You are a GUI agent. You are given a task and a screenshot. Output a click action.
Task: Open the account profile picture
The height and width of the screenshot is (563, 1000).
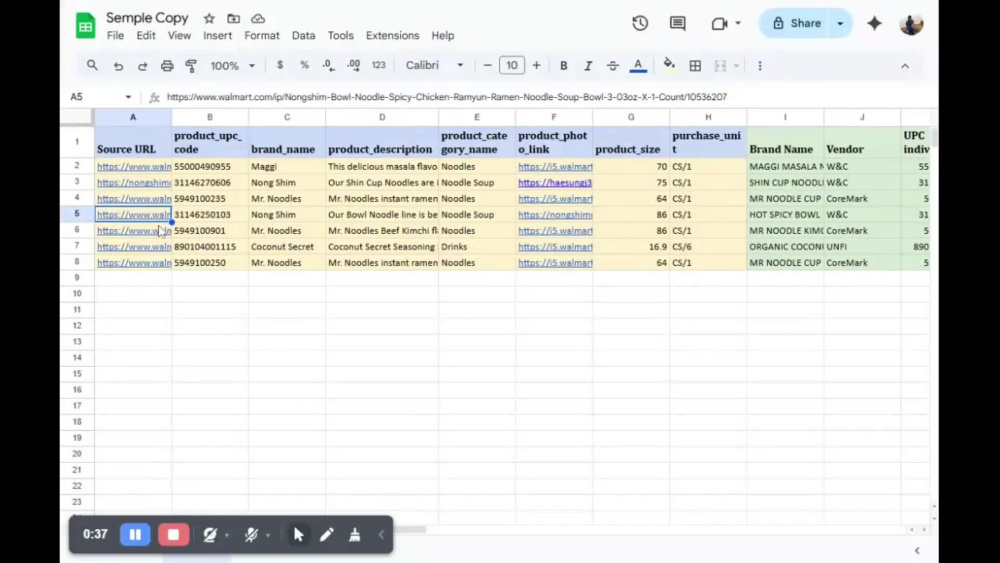(x=911, y=24)
